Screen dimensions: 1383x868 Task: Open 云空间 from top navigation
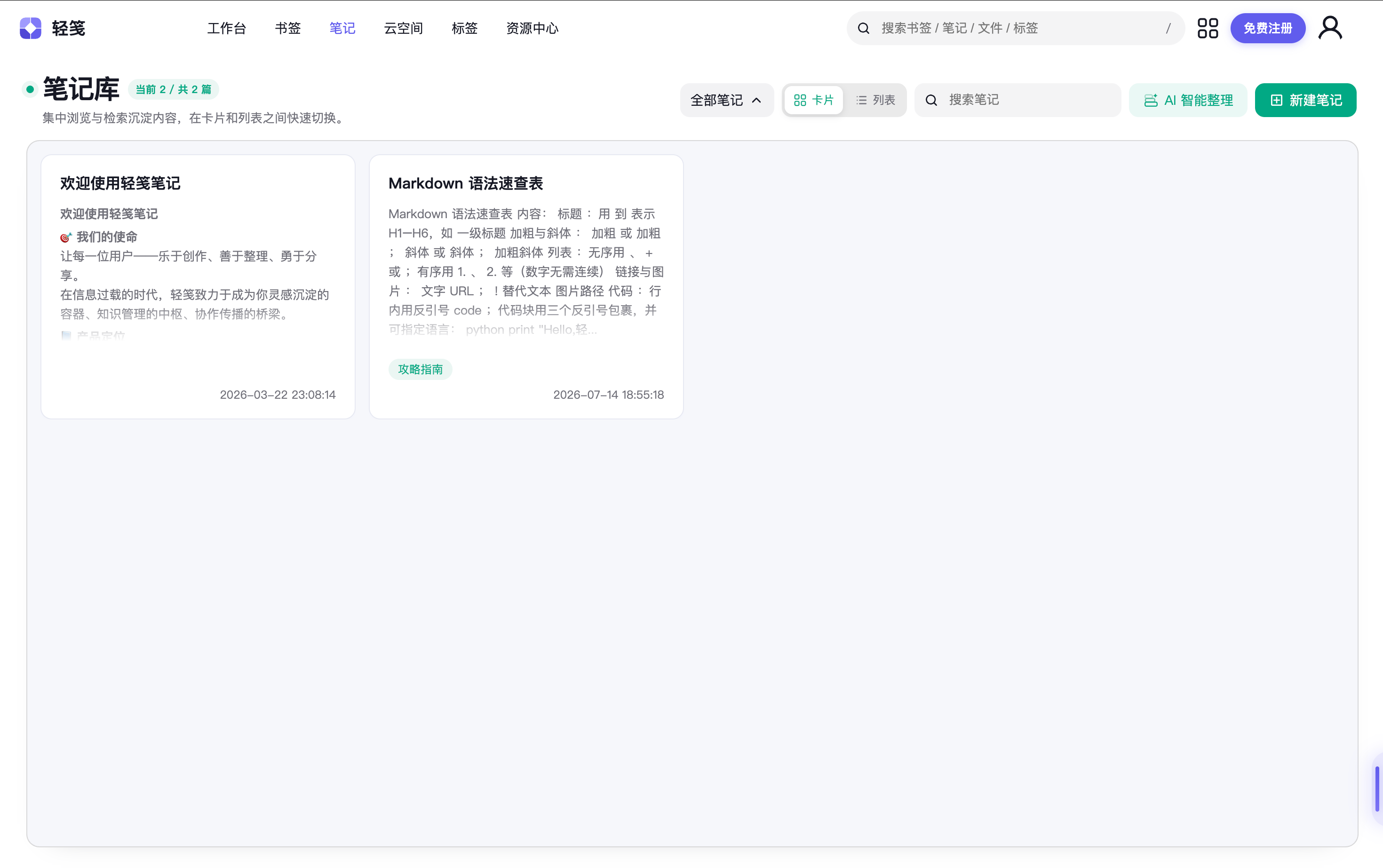(403, 28)
